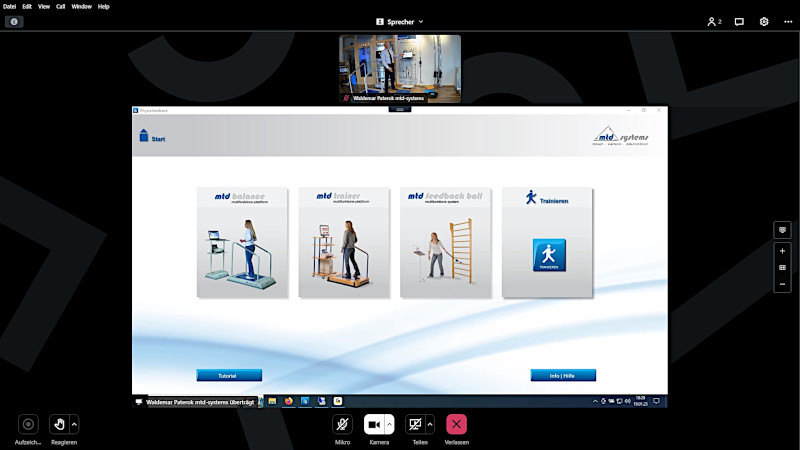
Task: Open the notification center in shared taskbar
Action: [657, 402]
